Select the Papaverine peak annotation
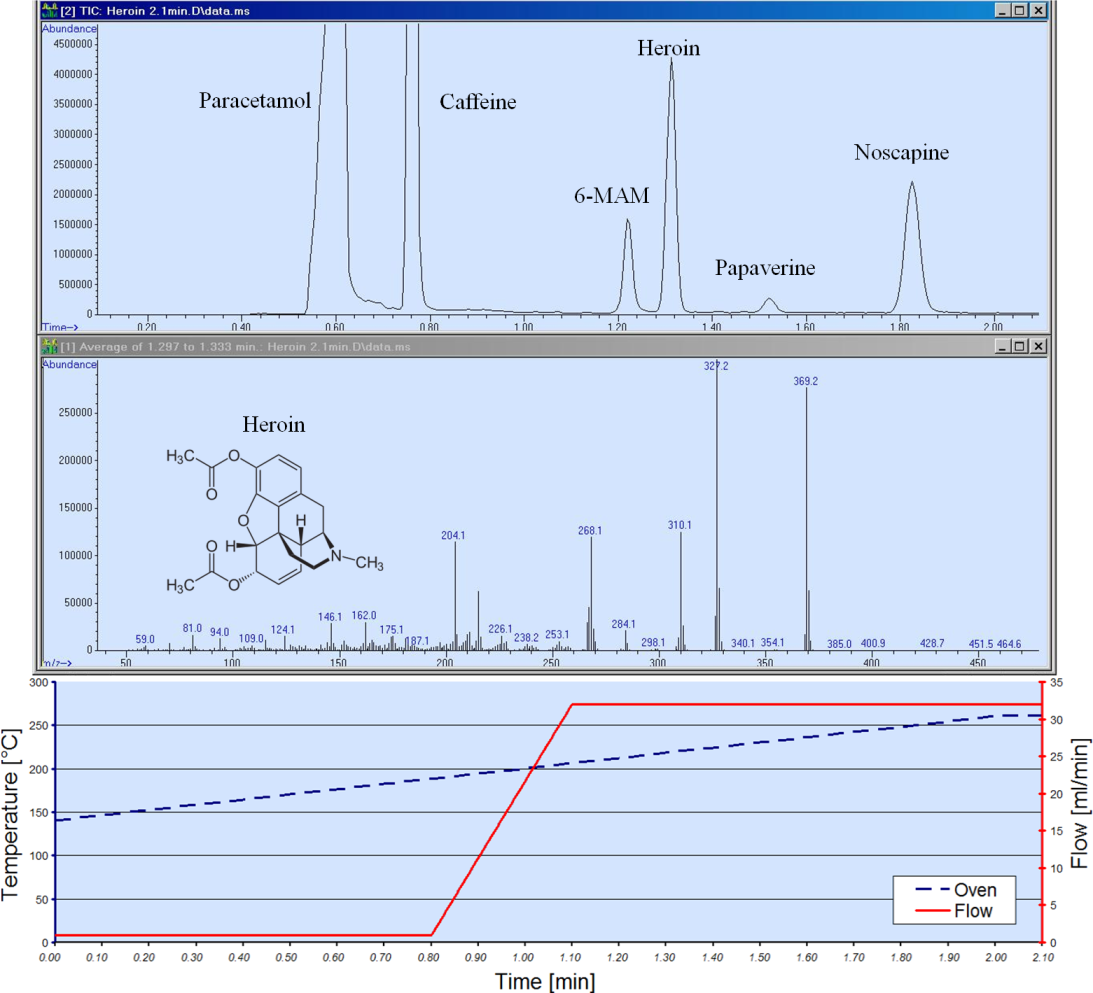The width and height of the screenshot is (1093, 993). (x=766, y=268)
